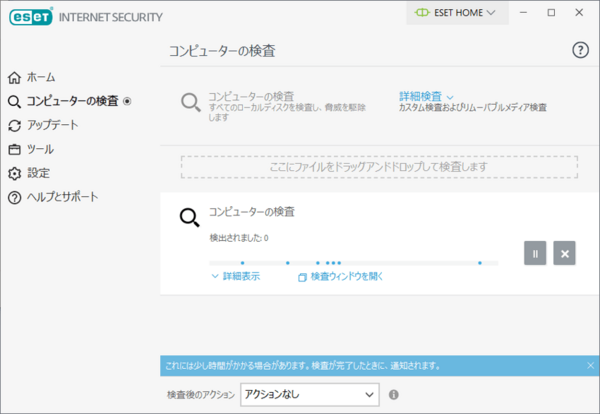Click running scan title コンピューターの検査
600x414 pixels.
point(252,212)
